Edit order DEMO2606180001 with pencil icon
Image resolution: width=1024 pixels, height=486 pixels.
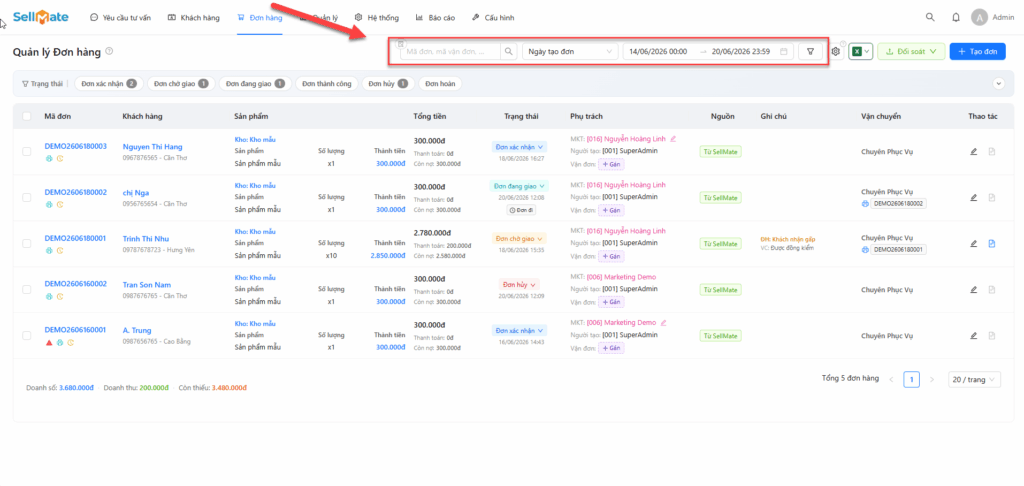point(974,244)
